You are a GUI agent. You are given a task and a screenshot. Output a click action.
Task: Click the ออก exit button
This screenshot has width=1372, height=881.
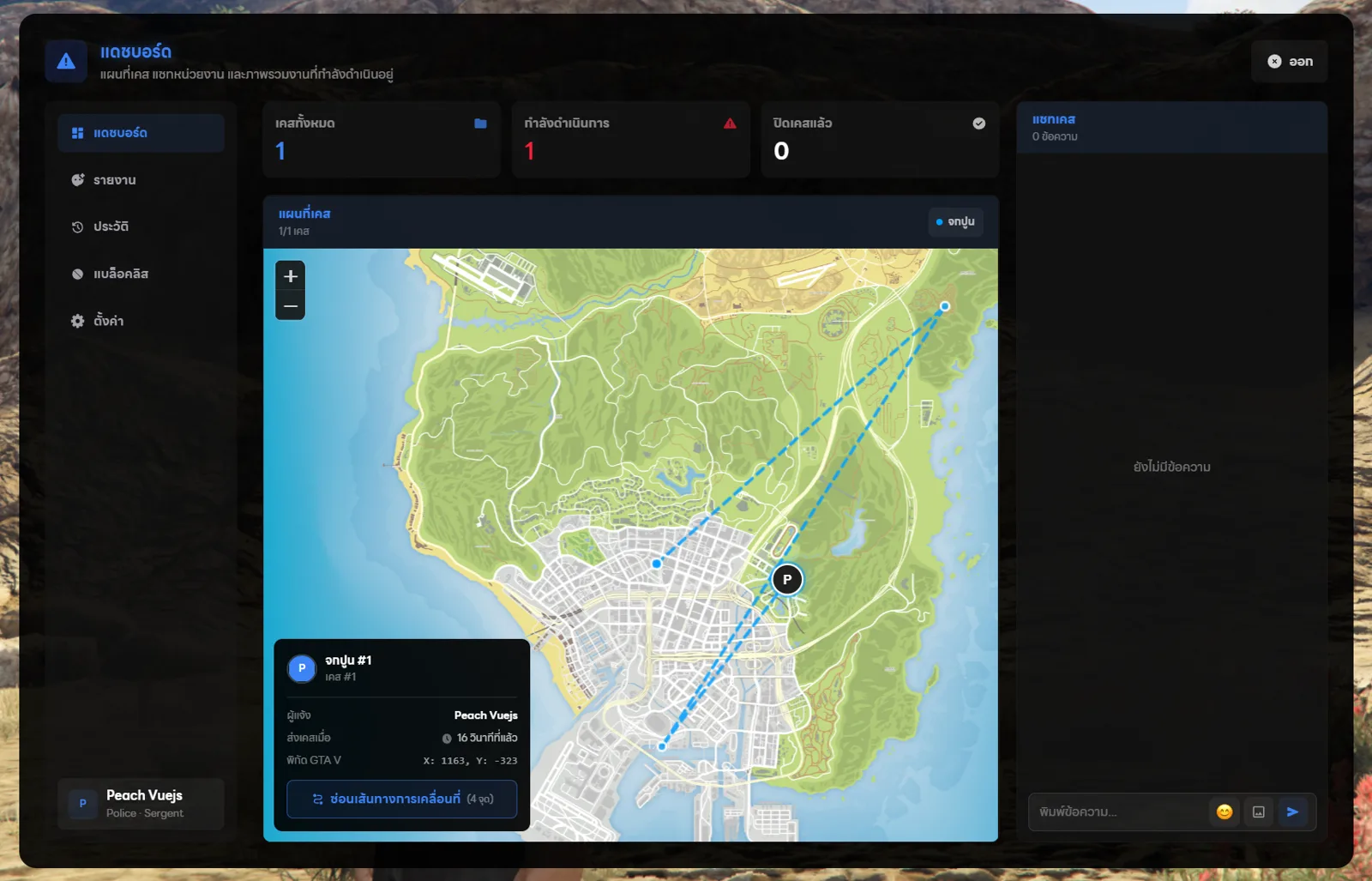1290,62
